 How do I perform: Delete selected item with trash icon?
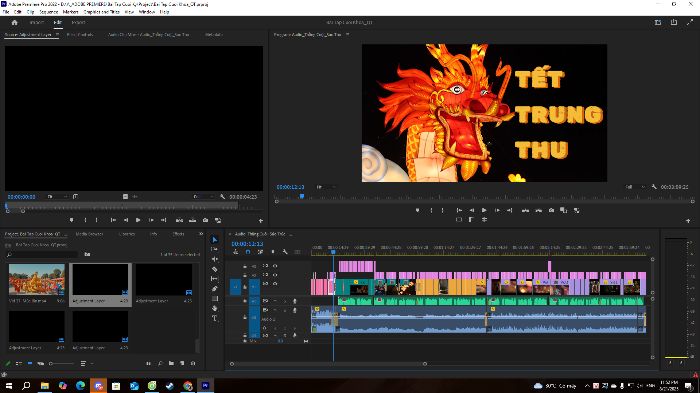(x=193, y=364)
